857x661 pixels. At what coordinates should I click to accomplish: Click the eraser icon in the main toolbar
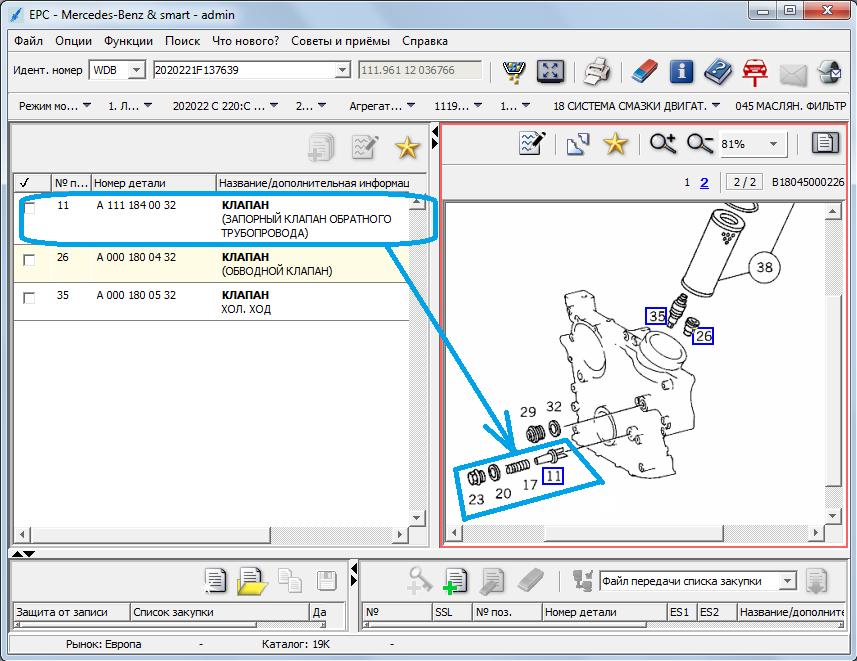644,72
